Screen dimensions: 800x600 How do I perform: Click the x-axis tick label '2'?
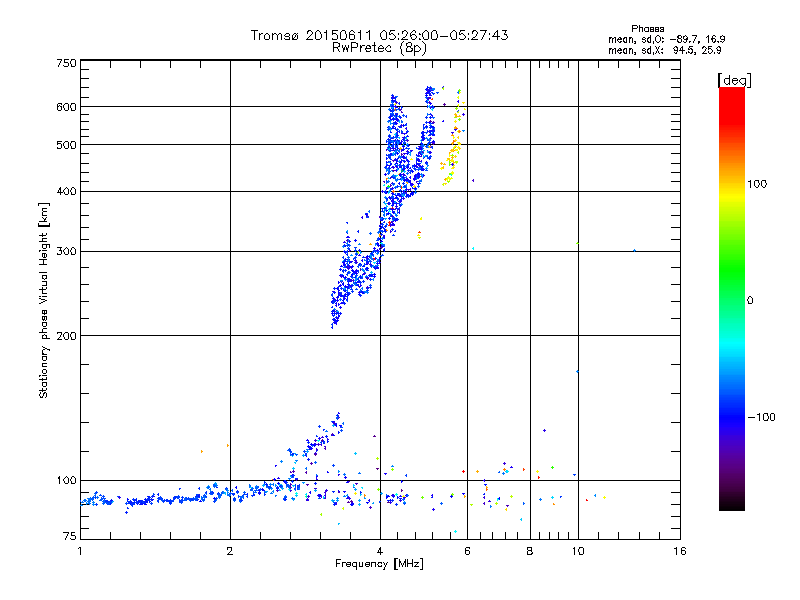(230, 551)
